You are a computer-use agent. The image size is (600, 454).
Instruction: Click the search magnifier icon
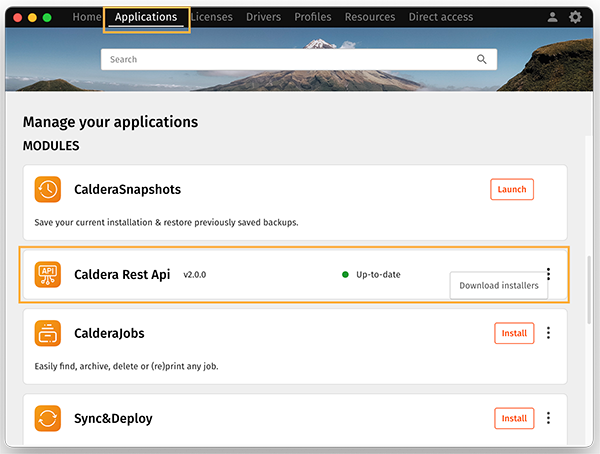pyautogui.click(x=481, y=59)
